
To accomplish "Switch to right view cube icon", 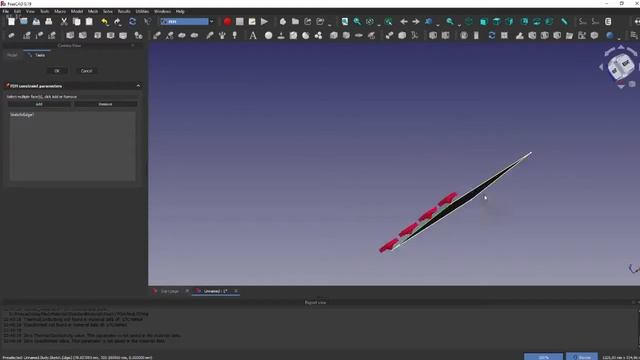I will (509, 22).
